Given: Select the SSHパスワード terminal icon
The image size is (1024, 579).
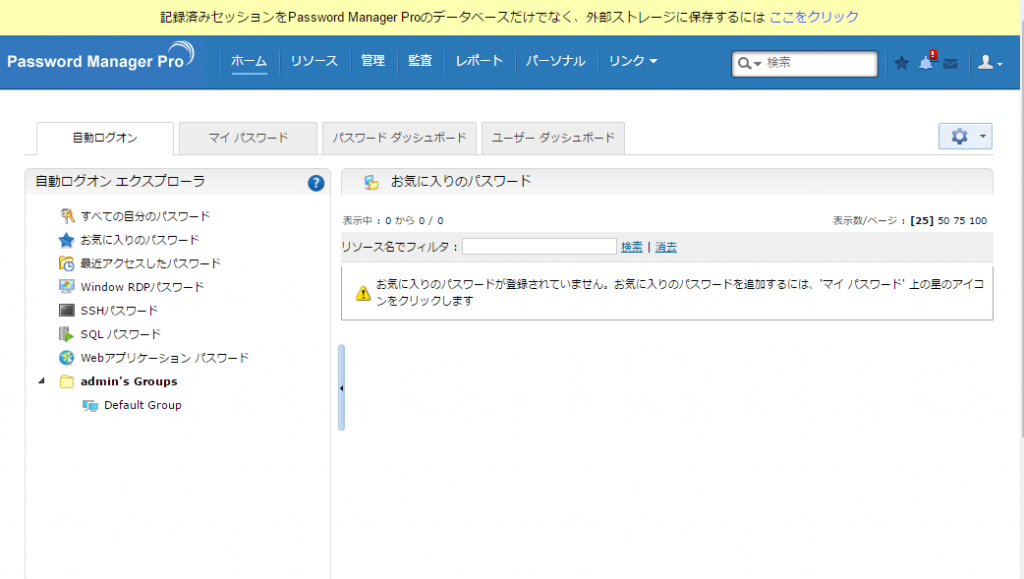Looking at the screenshot, I should pos(67,311).
